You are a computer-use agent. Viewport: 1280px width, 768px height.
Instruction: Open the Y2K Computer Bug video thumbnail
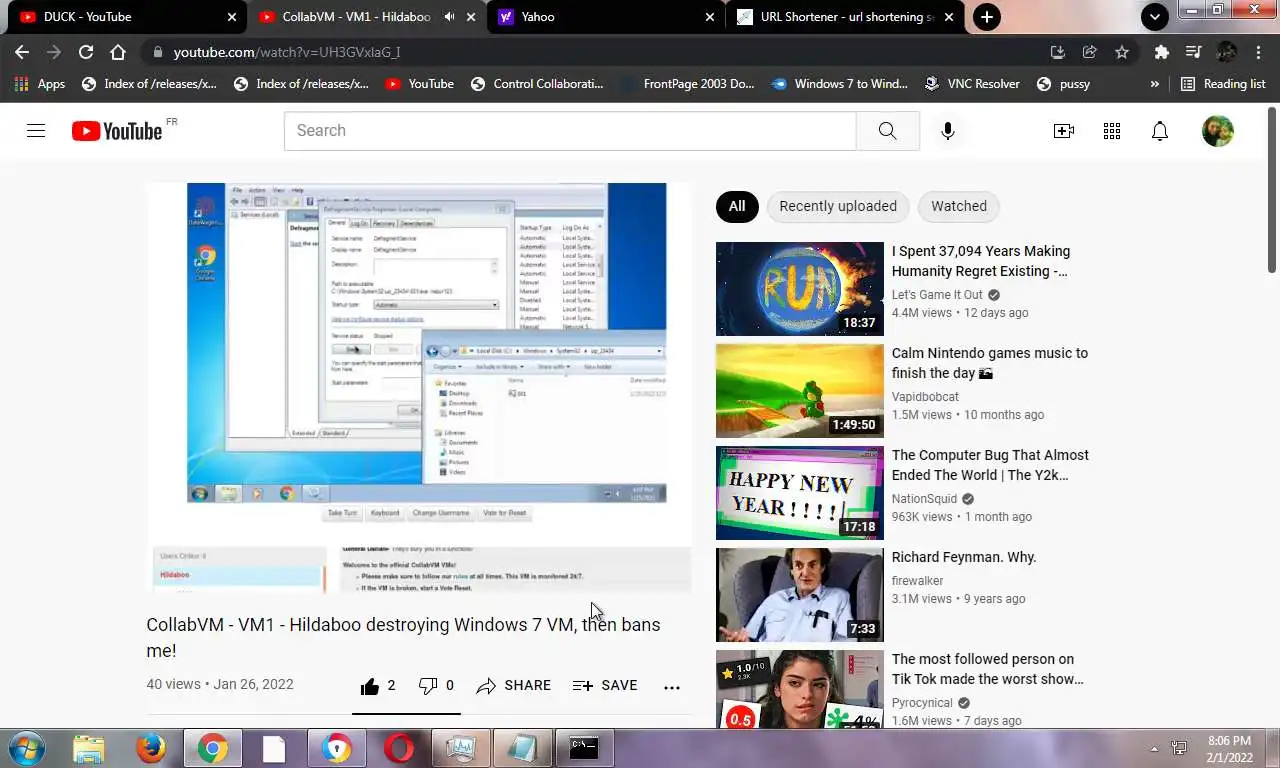[800, 493]
